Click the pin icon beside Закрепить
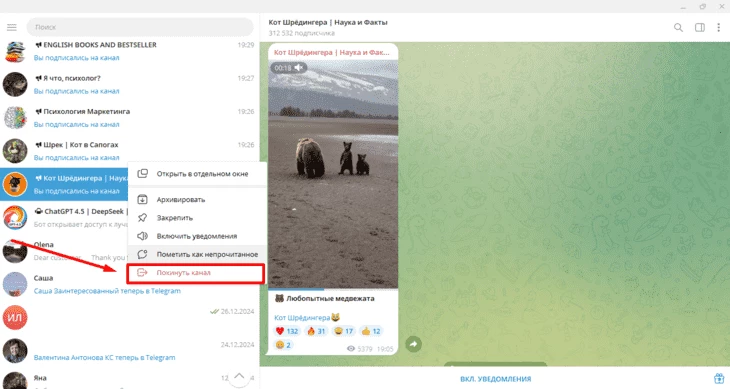 142,218
